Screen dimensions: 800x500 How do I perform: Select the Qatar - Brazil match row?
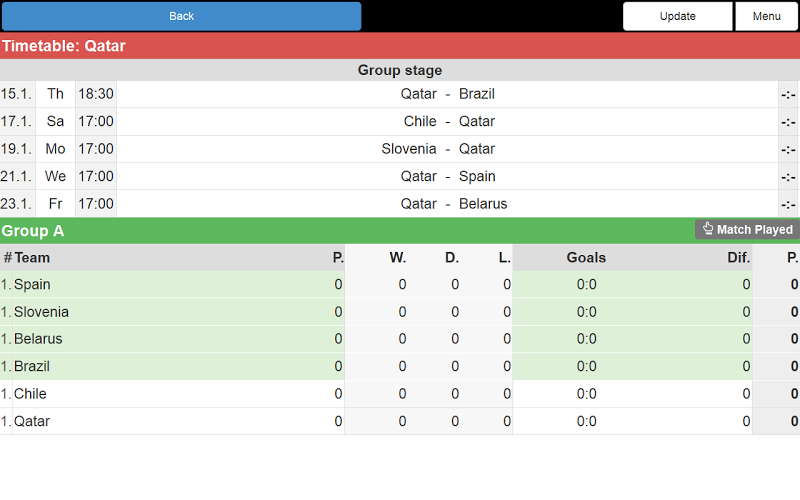[447, 94]
